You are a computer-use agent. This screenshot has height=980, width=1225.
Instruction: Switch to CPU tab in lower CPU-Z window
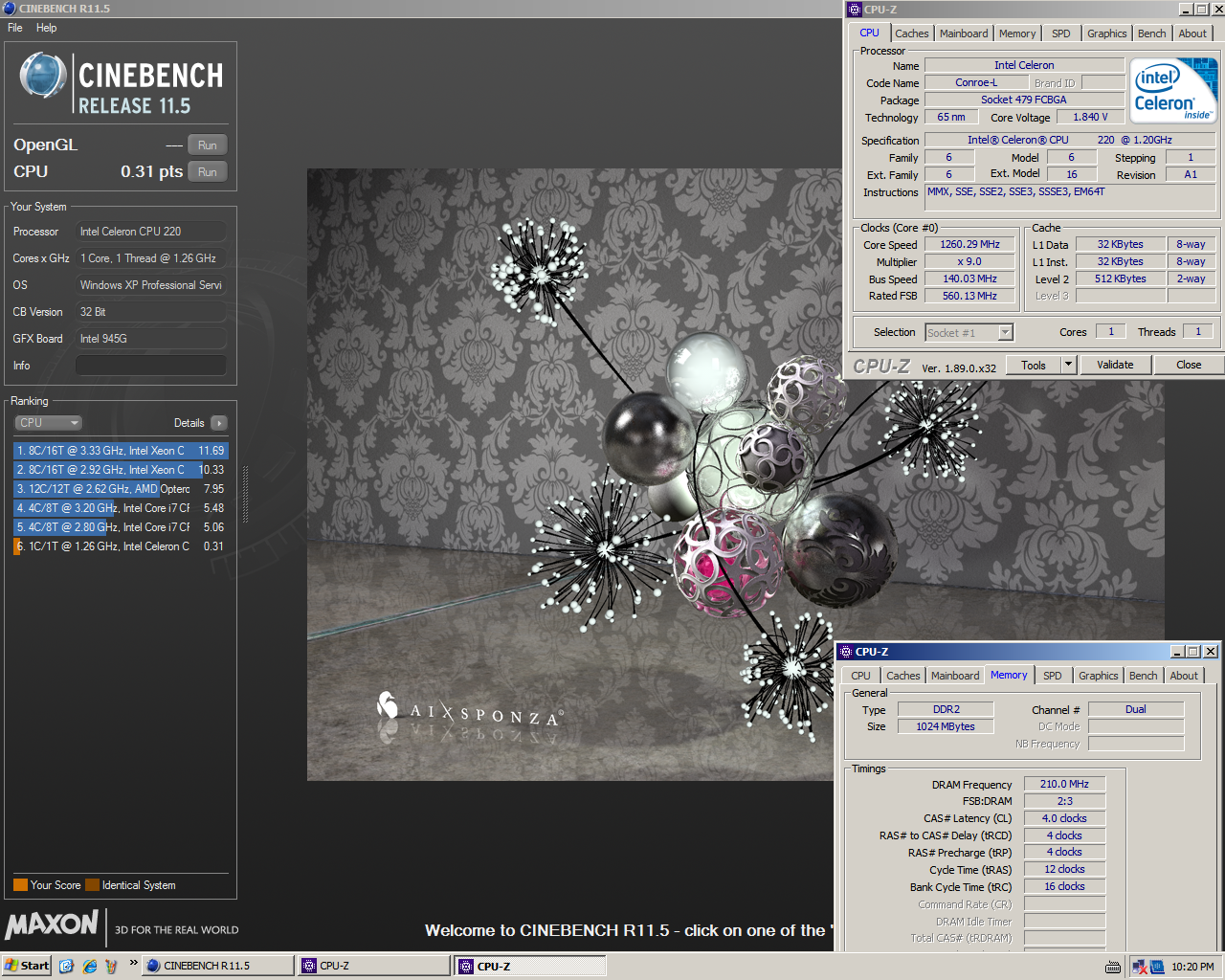point(860,676)
